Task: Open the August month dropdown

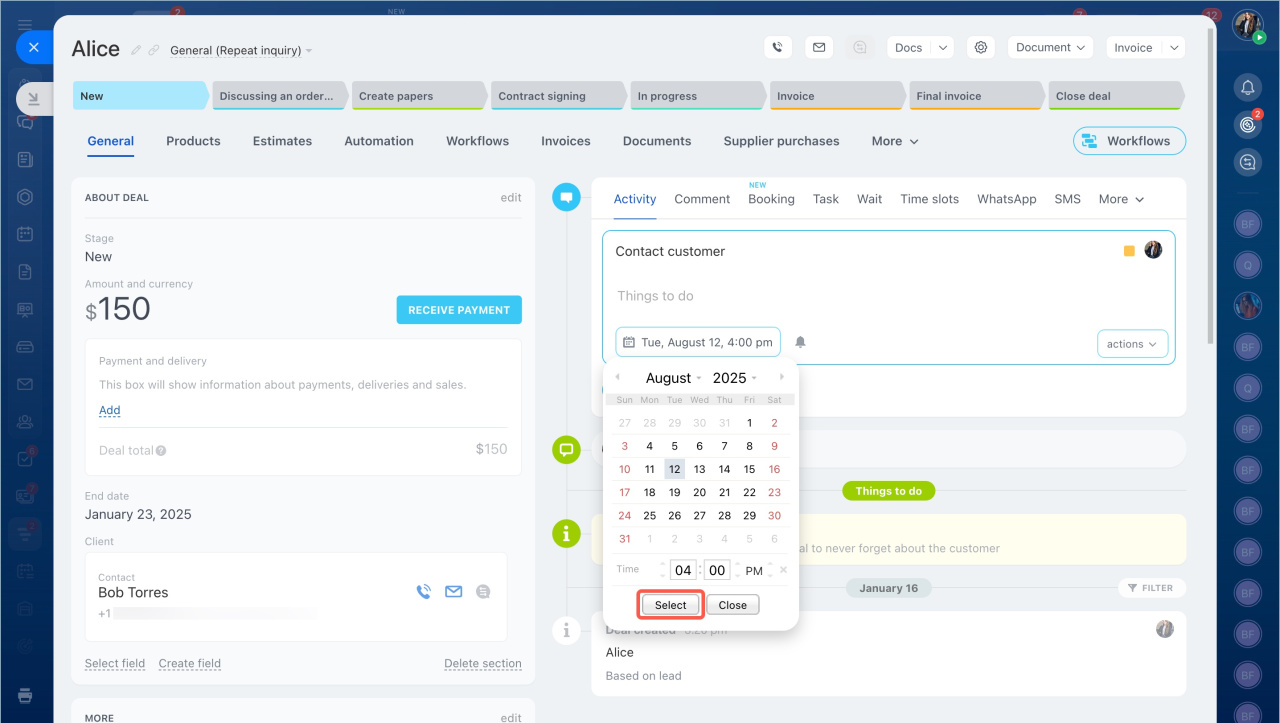Action: [x=673, y=378]
